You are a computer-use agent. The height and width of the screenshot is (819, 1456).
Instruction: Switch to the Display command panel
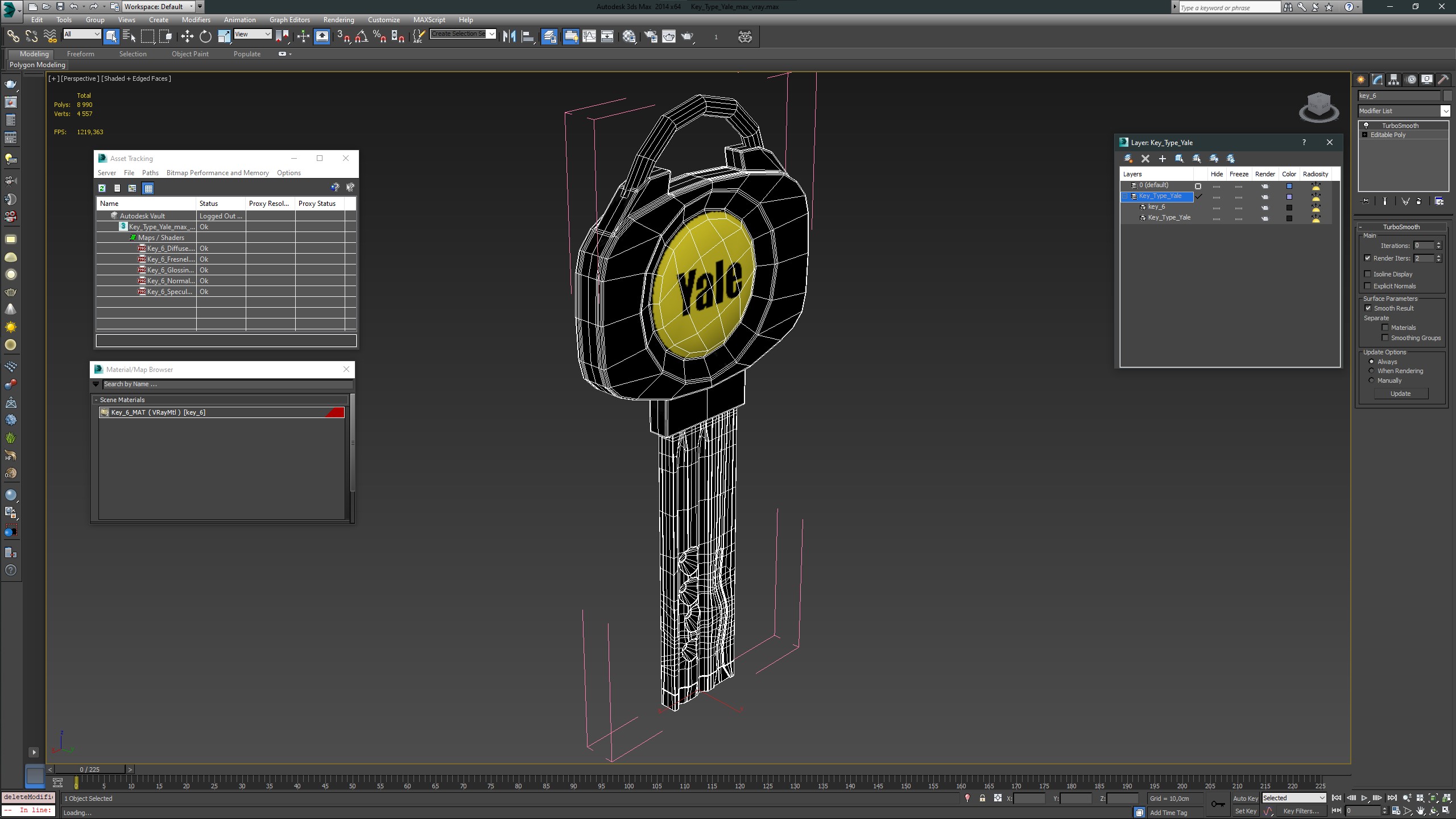tap(1427, 80)
